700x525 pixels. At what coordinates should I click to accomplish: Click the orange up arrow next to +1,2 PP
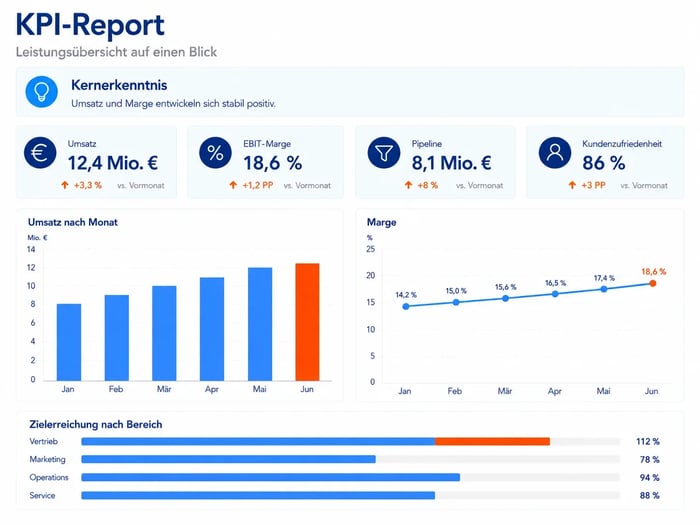[x=233, y=185]
